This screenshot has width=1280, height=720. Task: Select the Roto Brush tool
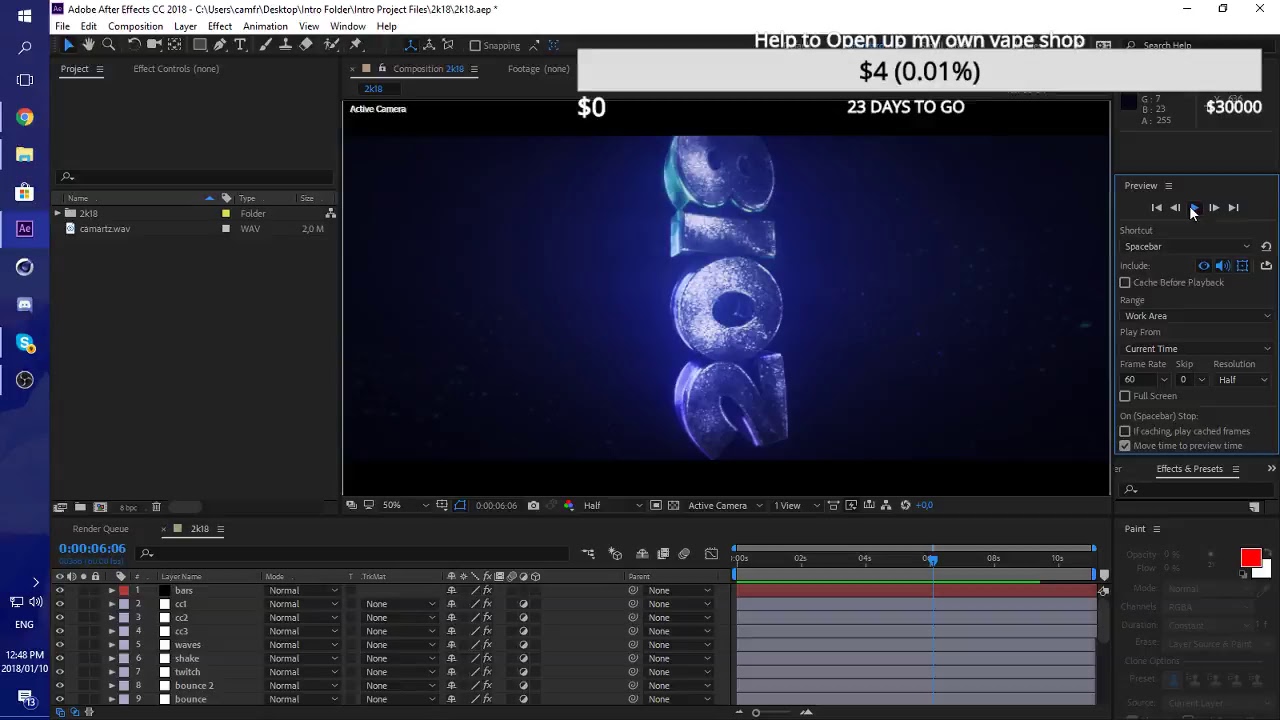tap(331, 45)
